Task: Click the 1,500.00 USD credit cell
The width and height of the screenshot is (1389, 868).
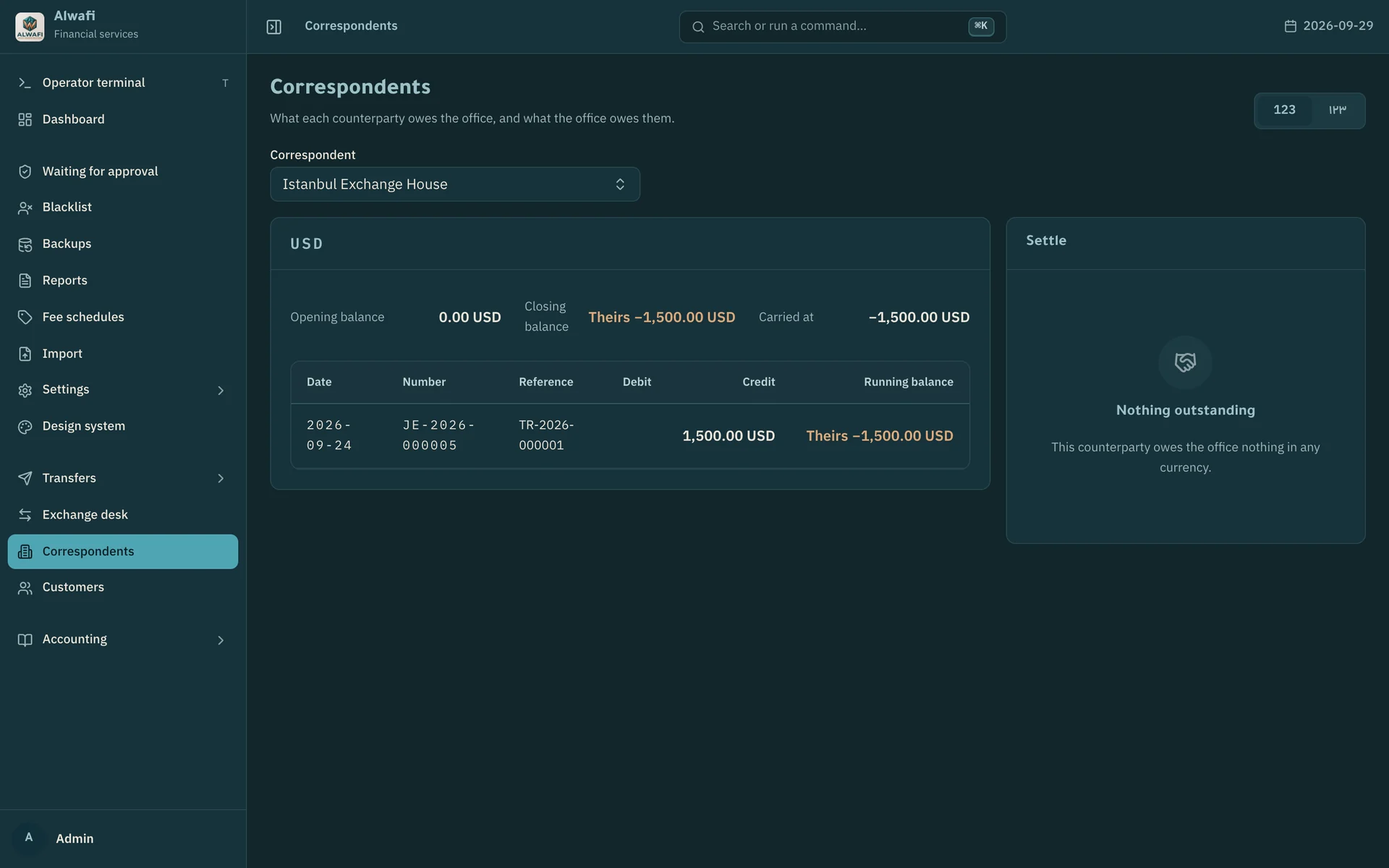Action: [x=729, y=436]
